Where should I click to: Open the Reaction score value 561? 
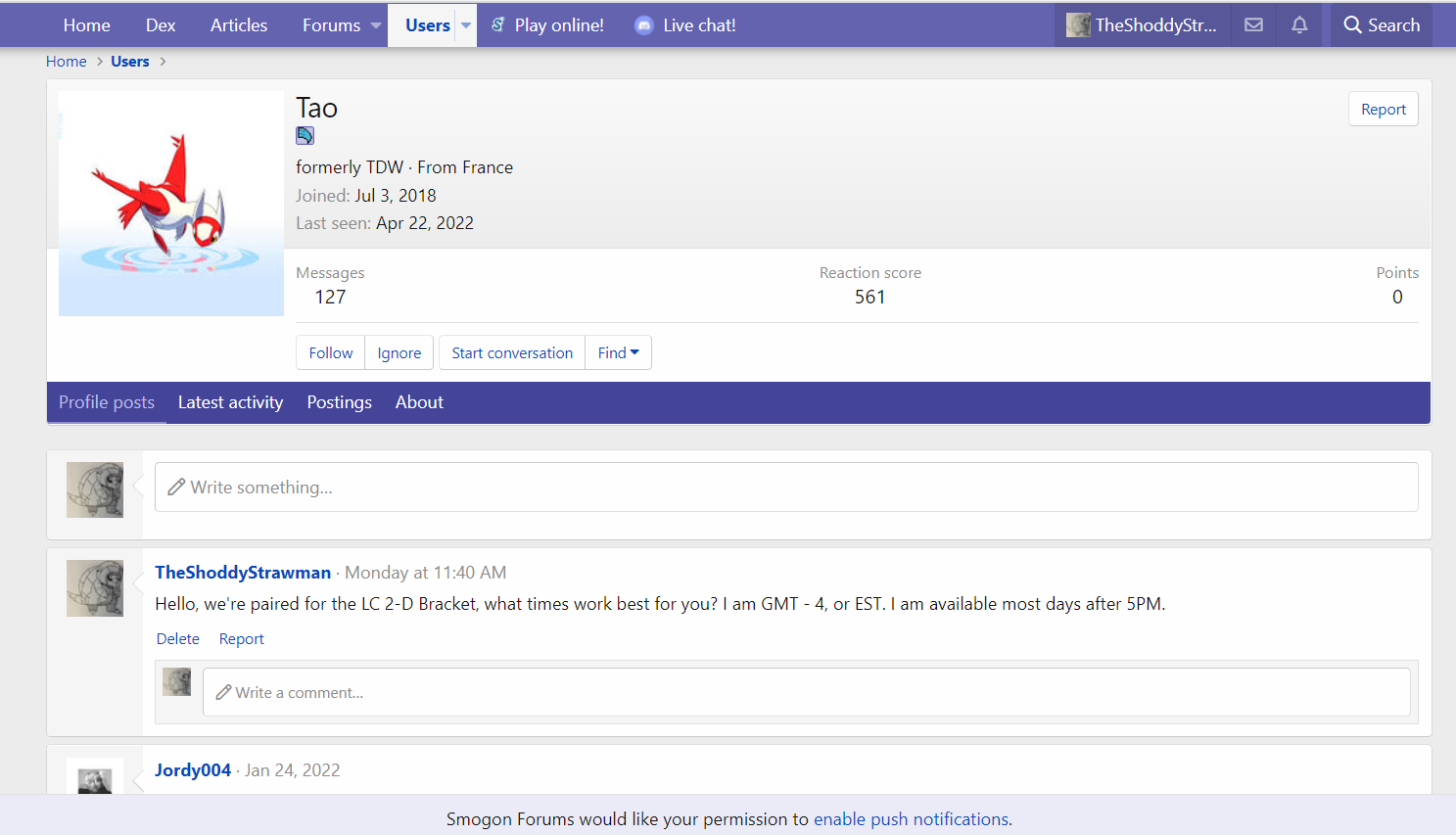869,298
